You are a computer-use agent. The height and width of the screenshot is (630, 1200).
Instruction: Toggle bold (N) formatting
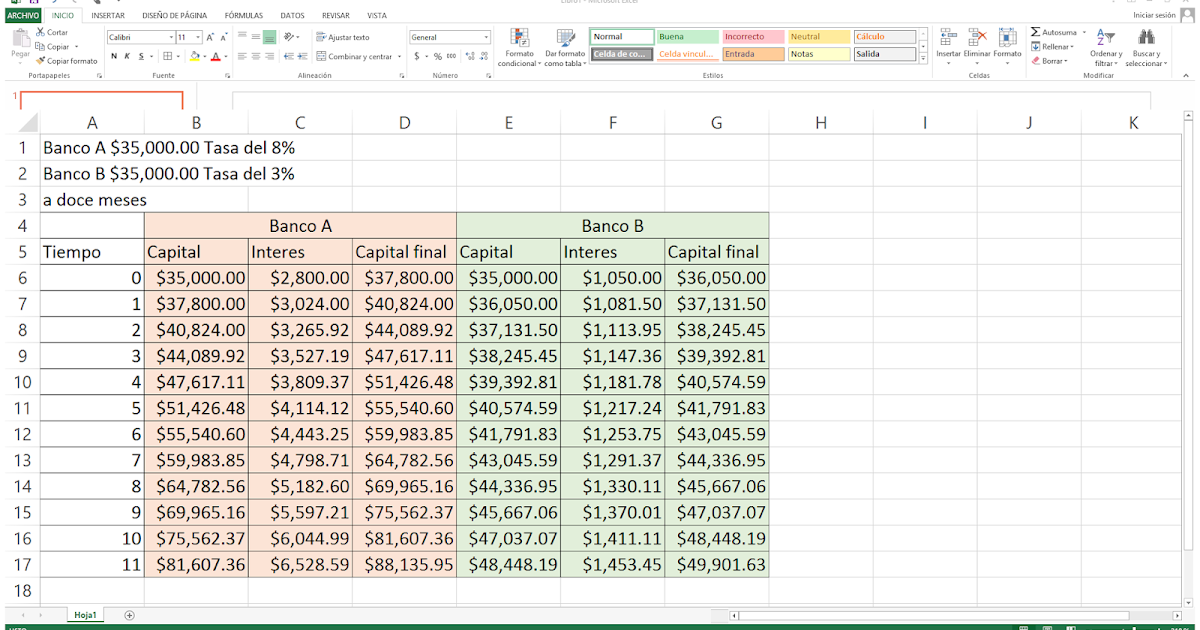(114, 56)
